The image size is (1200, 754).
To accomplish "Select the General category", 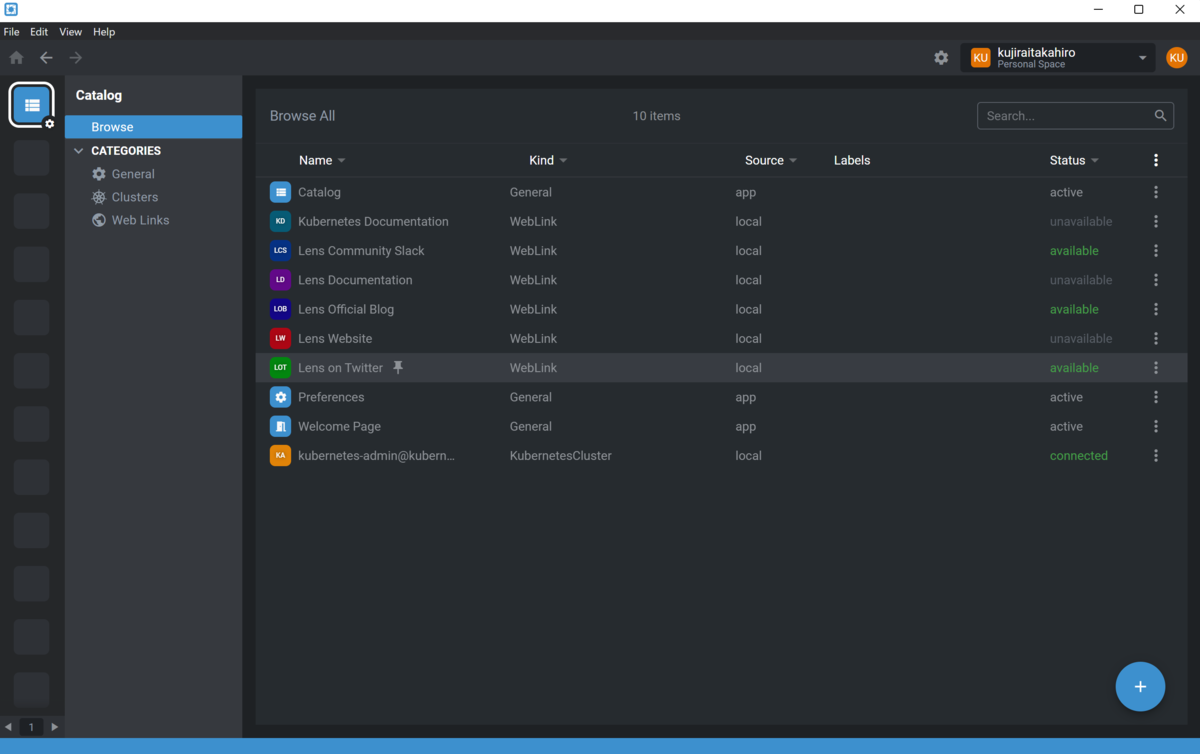I will click(133, 174).
